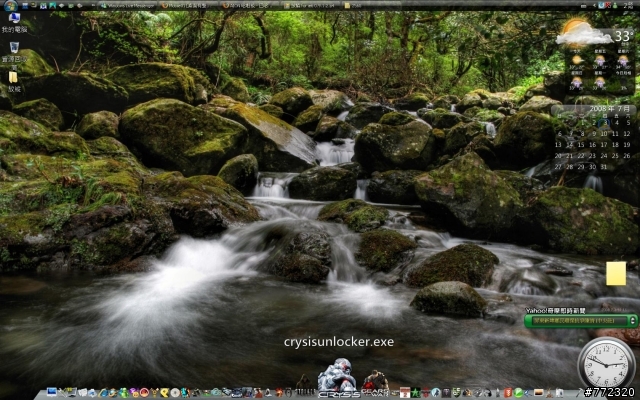Select date 12 in the calendar gadget
The image size is (640, 400).
pos(627,133)
